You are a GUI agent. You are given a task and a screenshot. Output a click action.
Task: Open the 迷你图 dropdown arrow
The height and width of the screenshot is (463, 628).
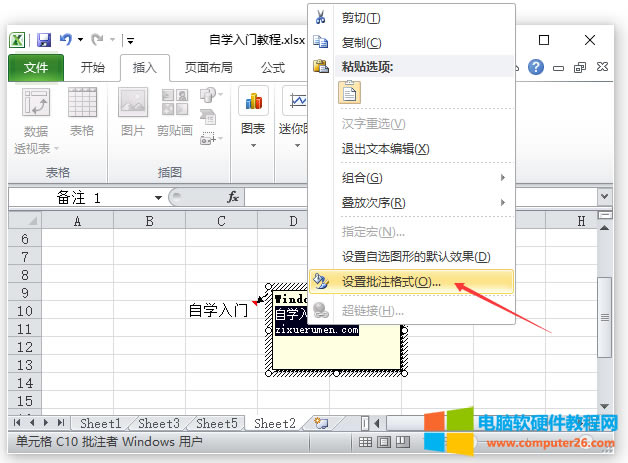(297, 146)
